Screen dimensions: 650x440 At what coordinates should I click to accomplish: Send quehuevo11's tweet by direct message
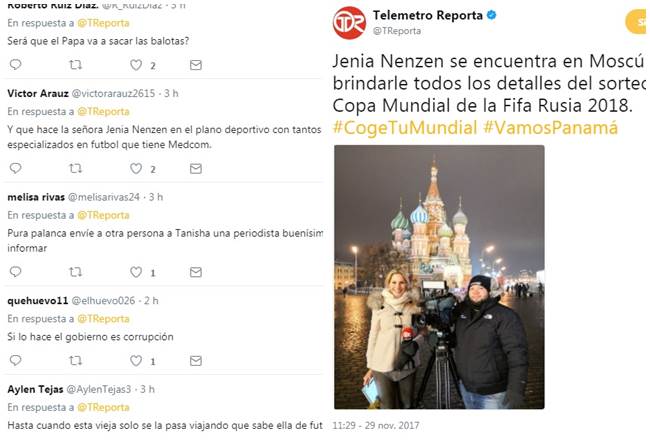196,361
